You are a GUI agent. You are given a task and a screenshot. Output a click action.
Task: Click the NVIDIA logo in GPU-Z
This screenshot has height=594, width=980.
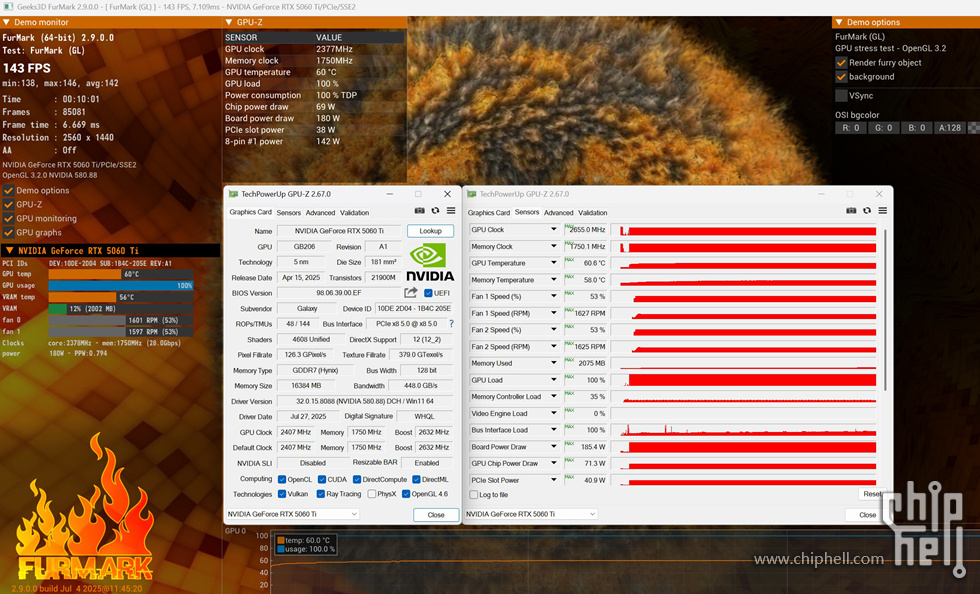(x=430, y=262)
